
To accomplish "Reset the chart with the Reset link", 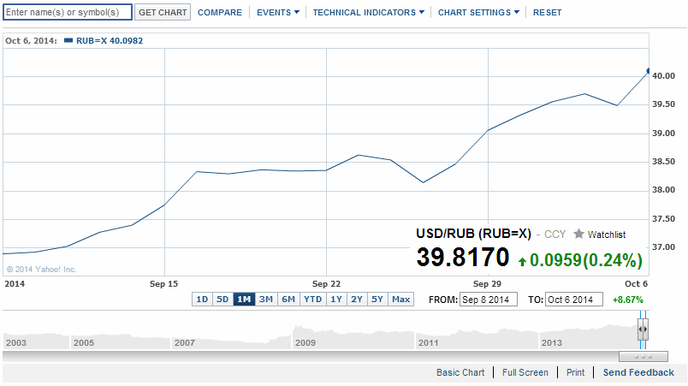I will click(x=547, y=12).
